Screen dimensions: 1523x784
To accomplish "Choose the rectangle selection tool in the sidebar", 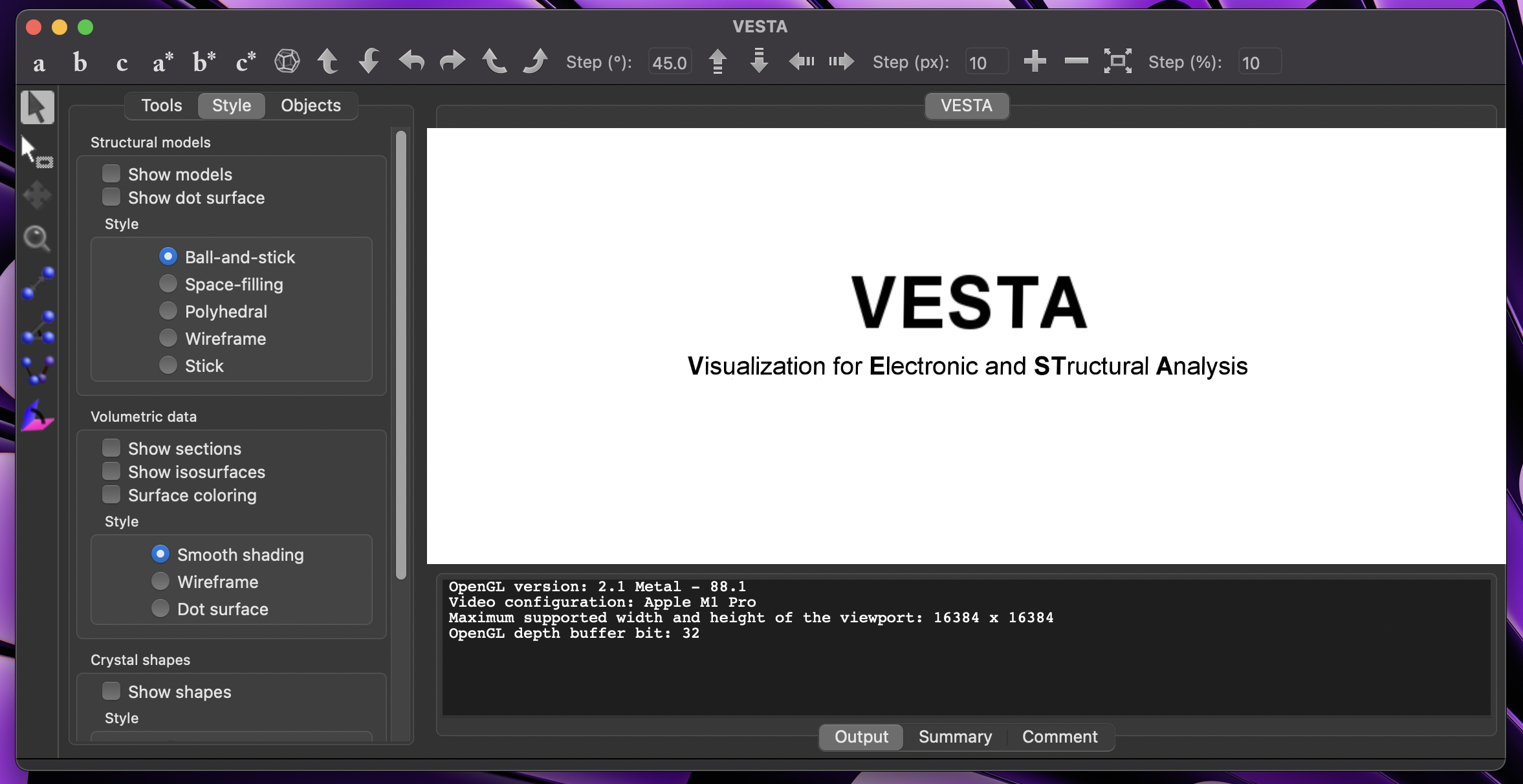I will [x=38, y=152].
